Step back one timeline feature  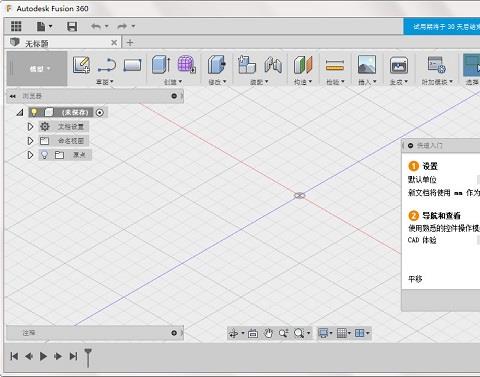(29, 356)
